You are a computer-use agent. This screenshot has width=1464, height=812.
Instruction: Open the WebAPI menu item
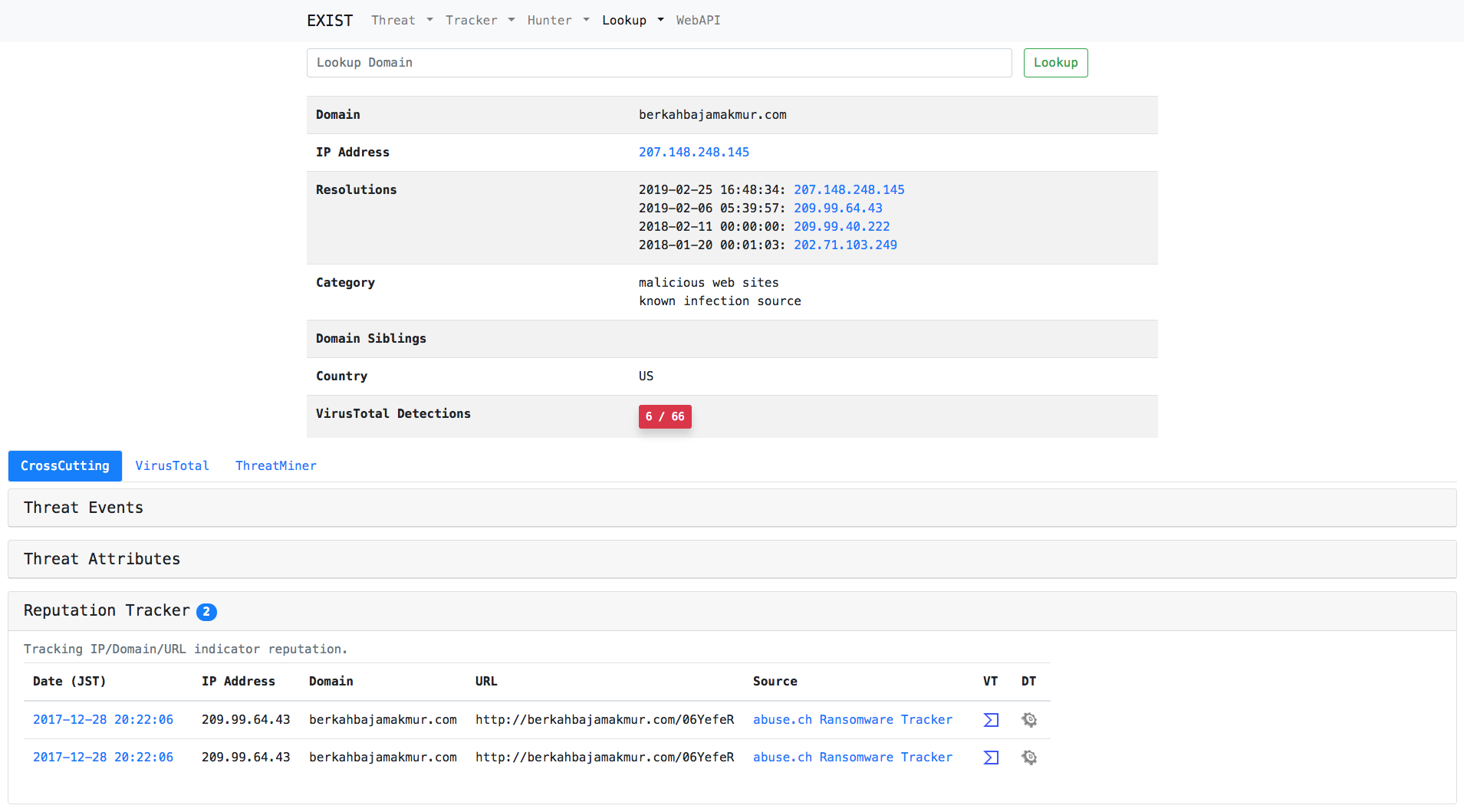coord(698,20)
